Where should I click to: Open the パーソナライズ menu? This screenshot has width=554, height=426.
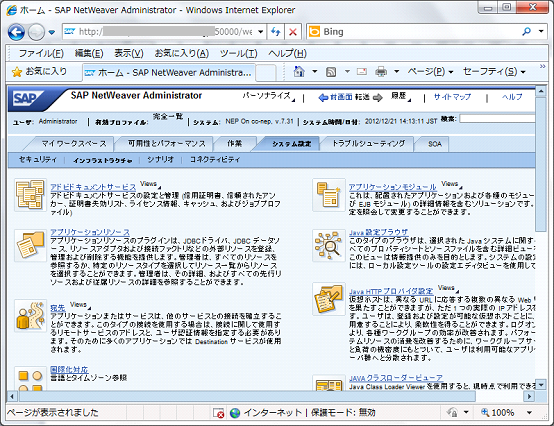[268, 96]
